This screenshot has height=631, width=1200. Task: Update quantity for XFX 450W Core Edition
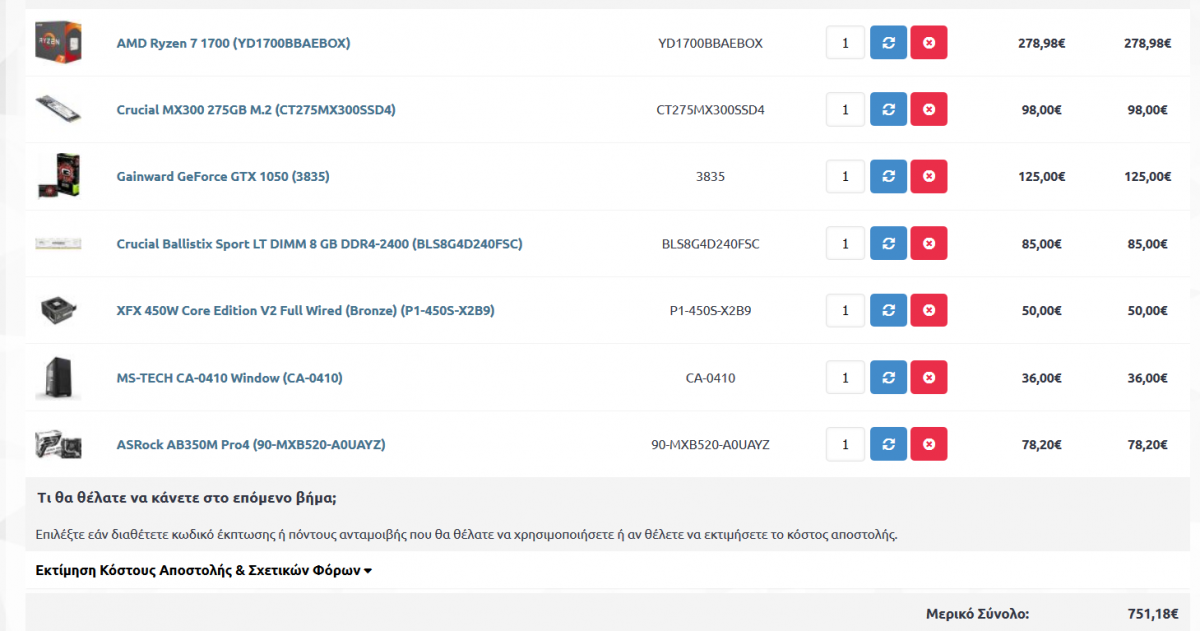coord(888,310)
